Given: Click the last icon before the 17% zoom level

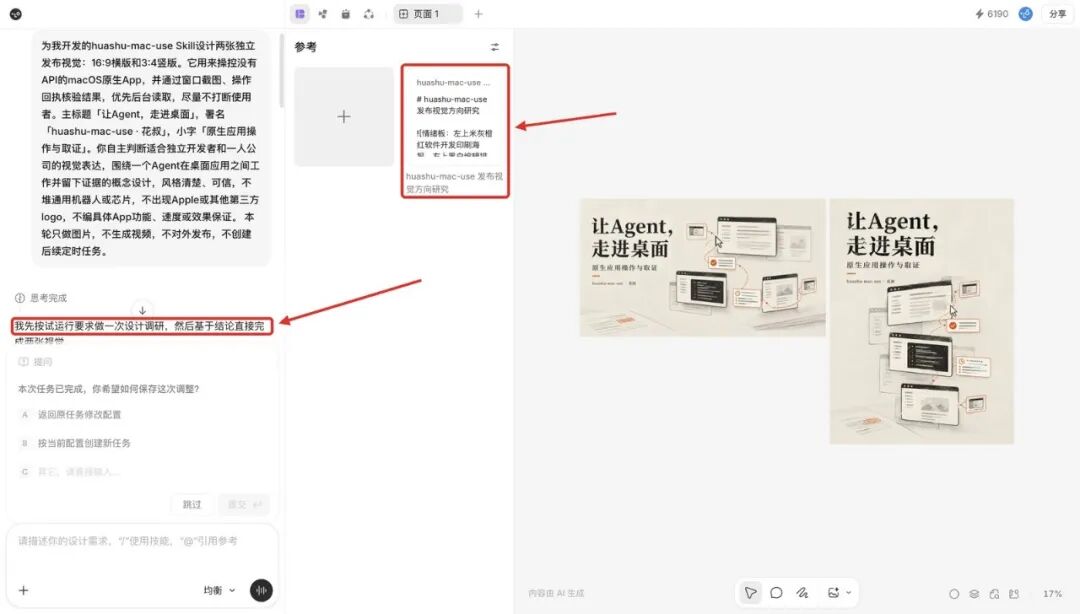Looking at the screenshot, I should pos(1014,593).
